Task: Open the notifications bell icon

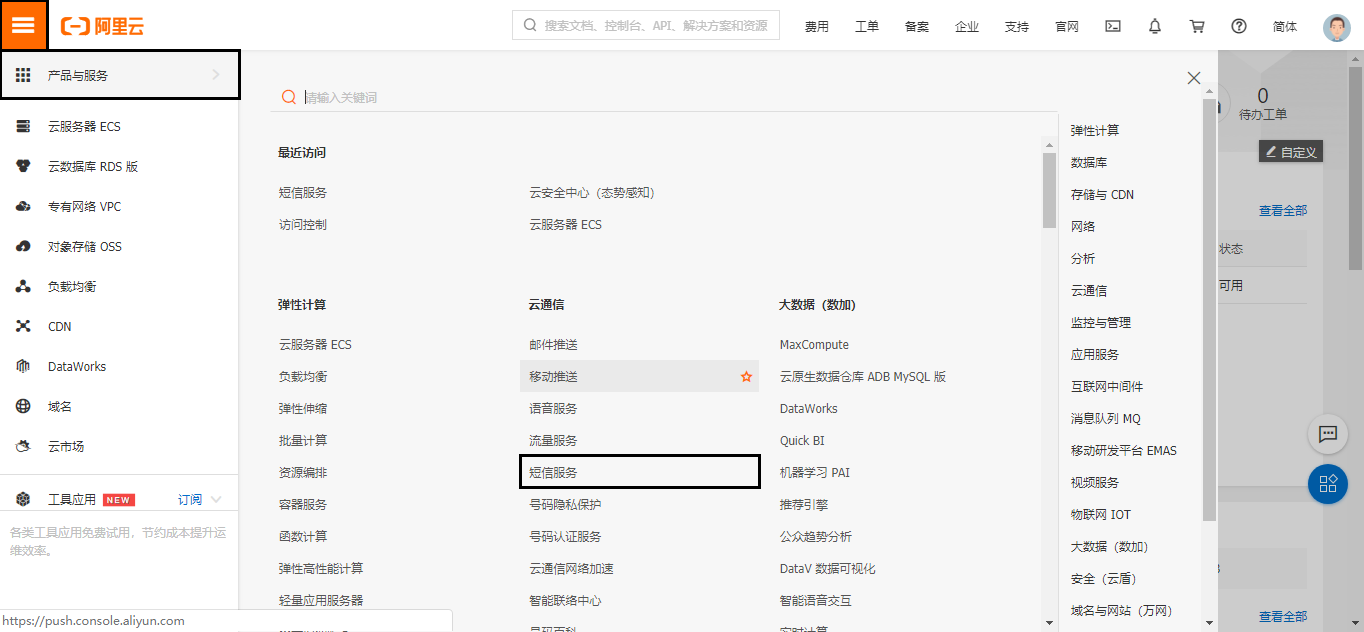Action: (x=1155, y=26)
